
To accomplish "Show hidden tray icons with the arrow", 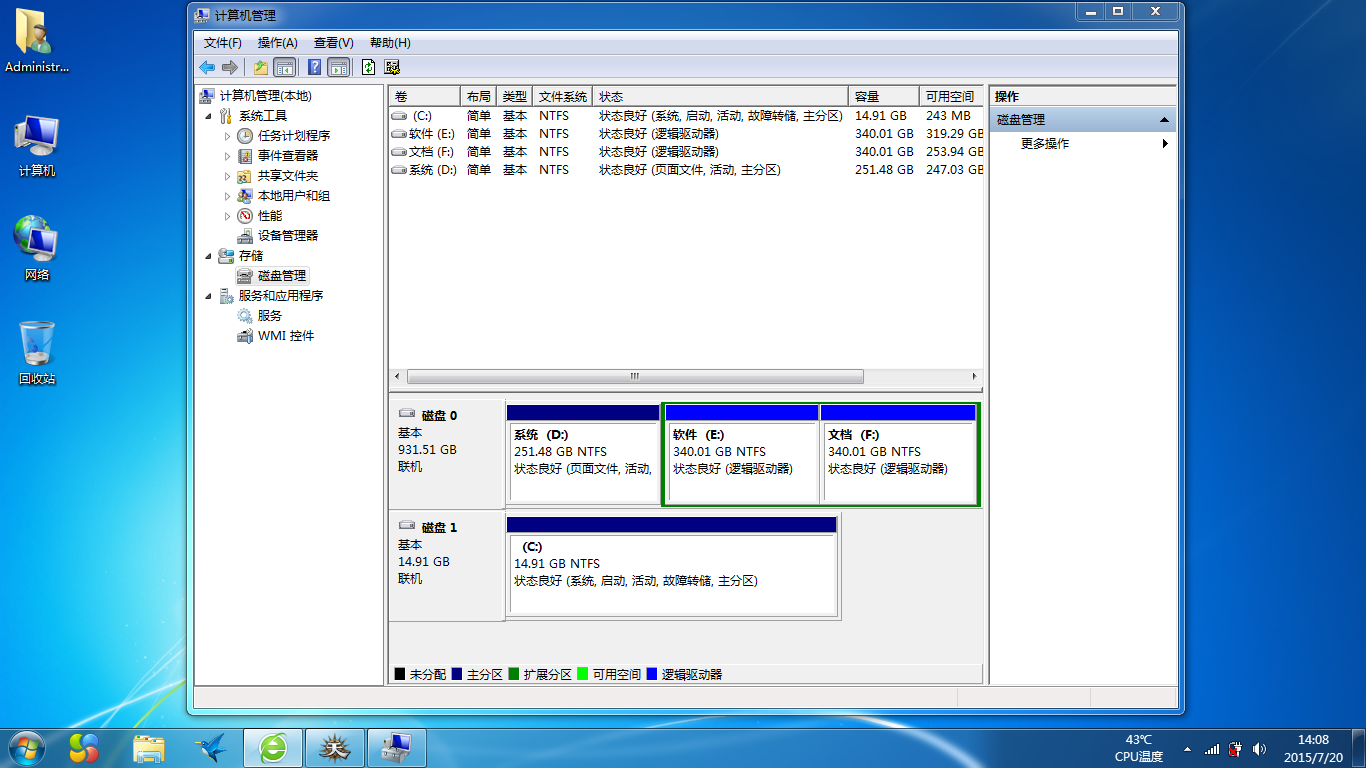I will [x=1187, y=748].
